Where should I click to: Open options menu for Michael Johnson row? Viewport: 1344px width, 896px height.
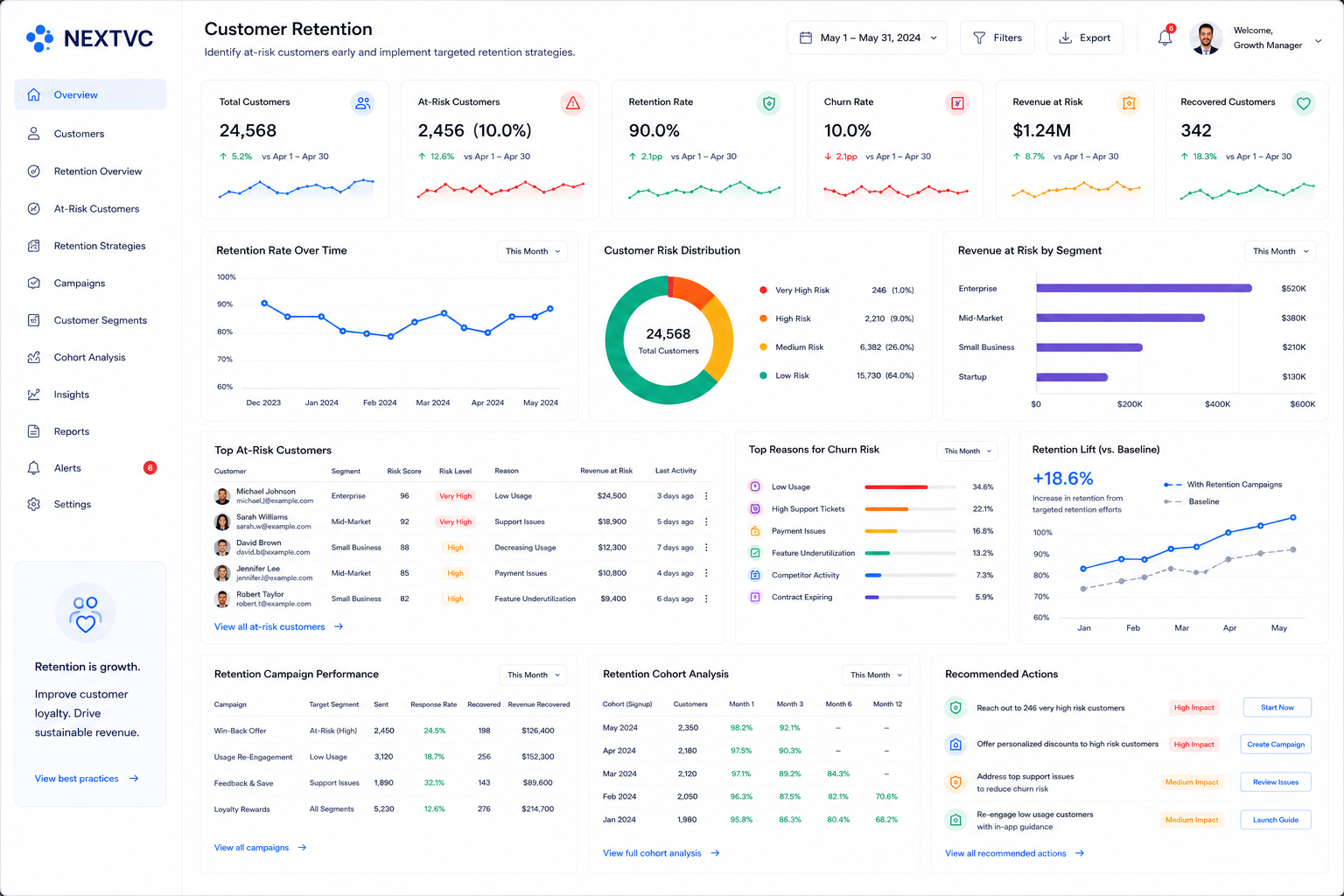point(706,496)
